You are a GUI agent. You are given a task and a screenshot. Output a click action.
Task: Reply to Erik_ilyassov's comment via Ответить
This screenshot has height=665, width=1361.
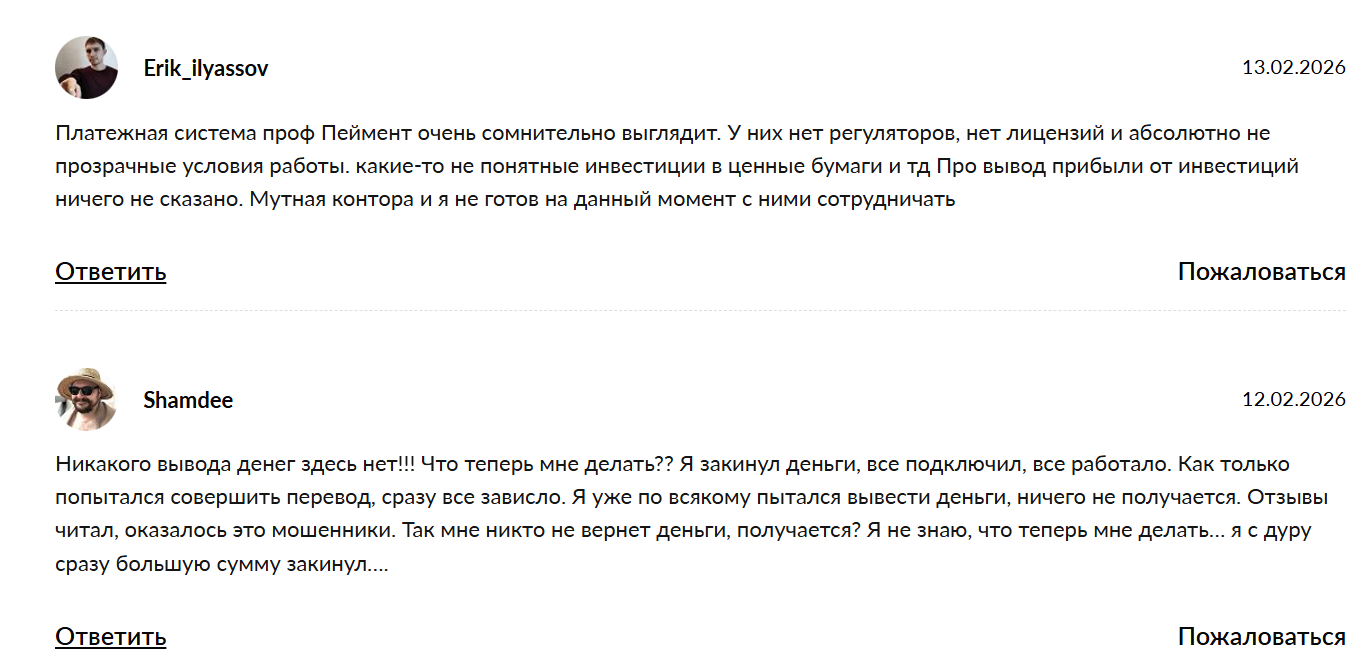click(110, 271)
